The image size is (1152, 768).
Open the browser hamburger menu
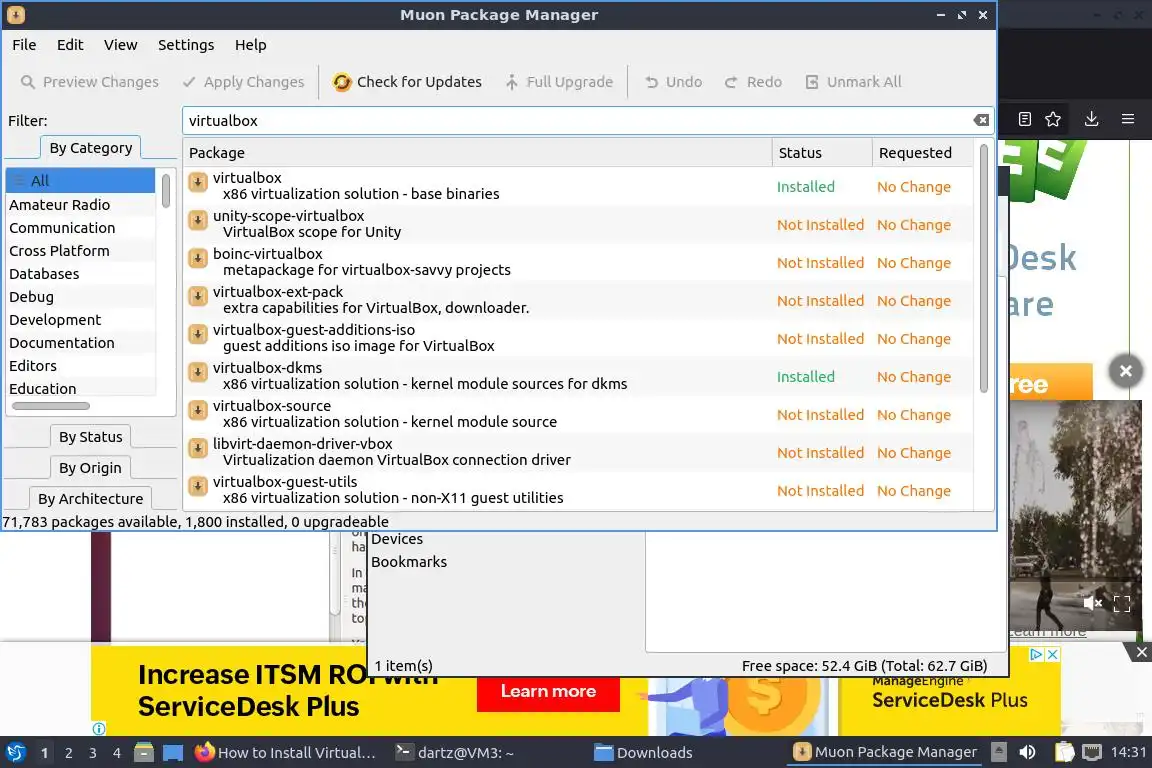coord(1128,119)
